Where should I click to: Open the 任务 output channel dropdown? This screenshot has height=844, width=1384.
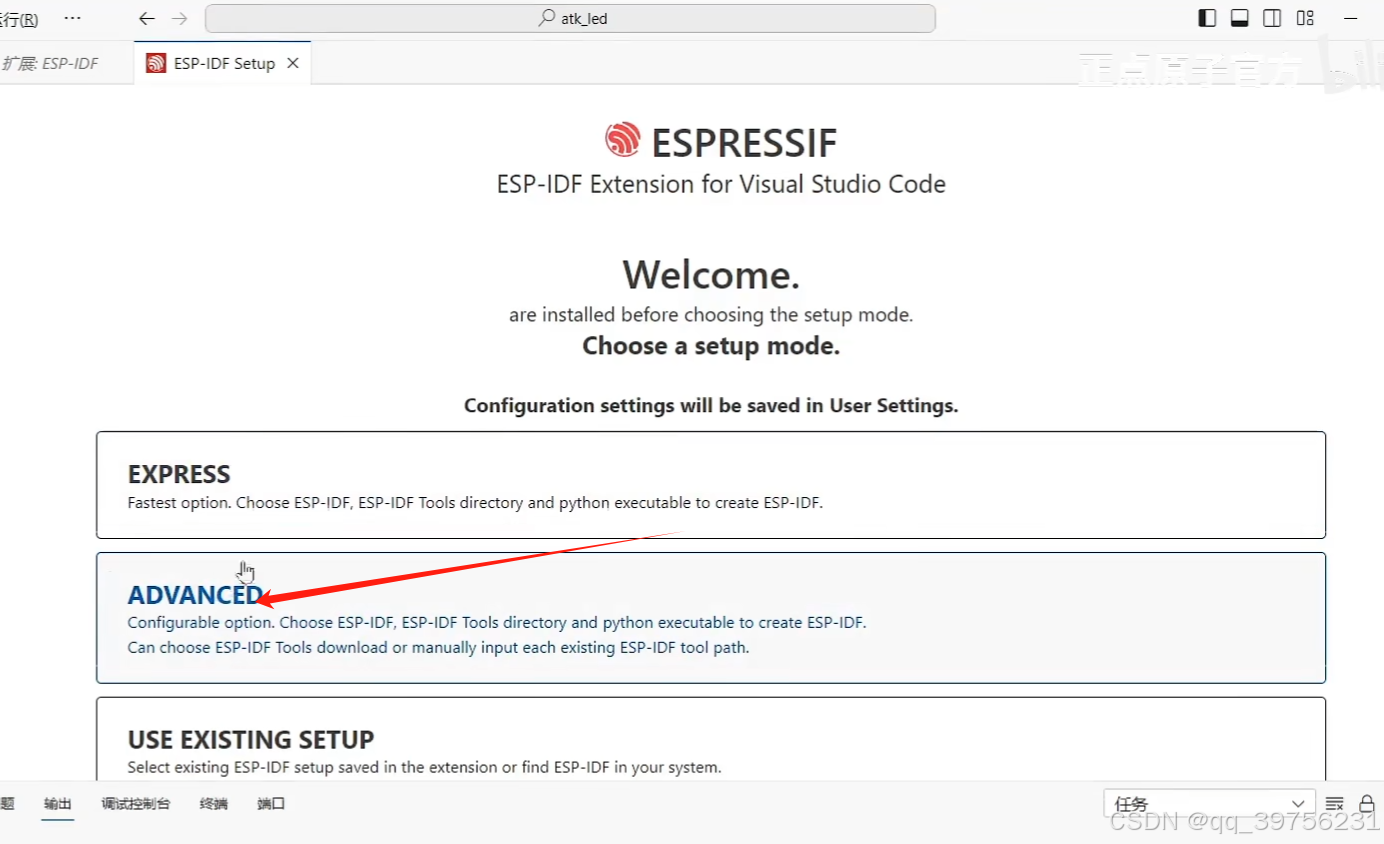1208,803
